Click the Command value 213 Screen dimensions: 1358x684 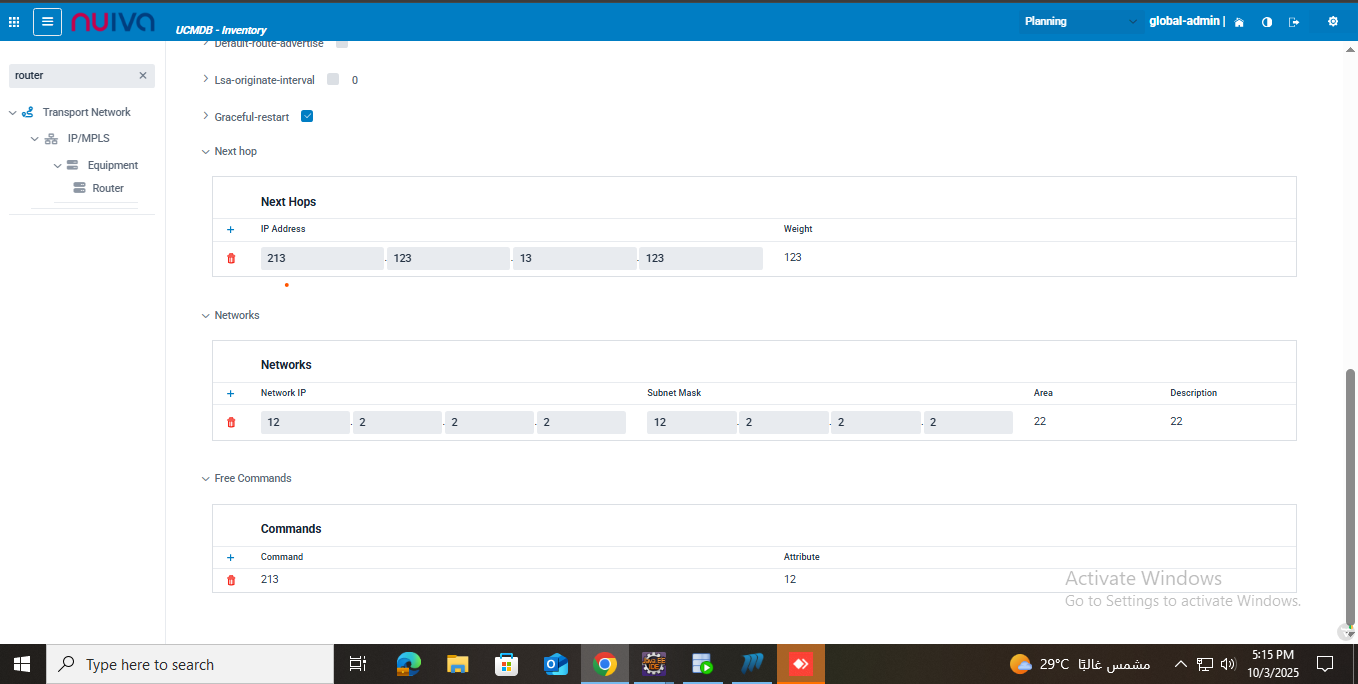tap(270, 579)
